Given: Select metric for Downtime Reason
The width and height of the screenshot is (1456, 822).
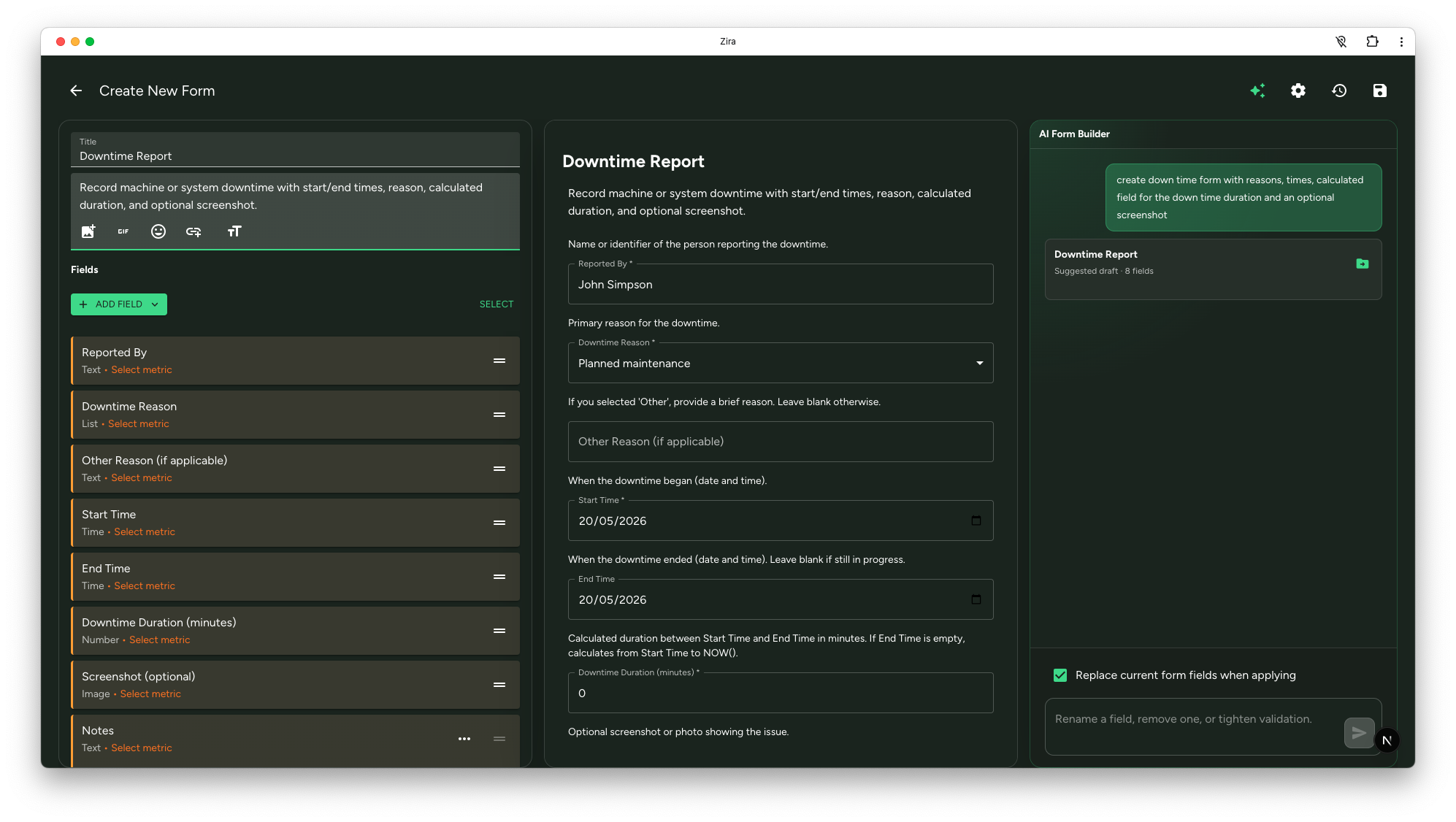Looking at the screenshot, I should click(x=139, y=424).
